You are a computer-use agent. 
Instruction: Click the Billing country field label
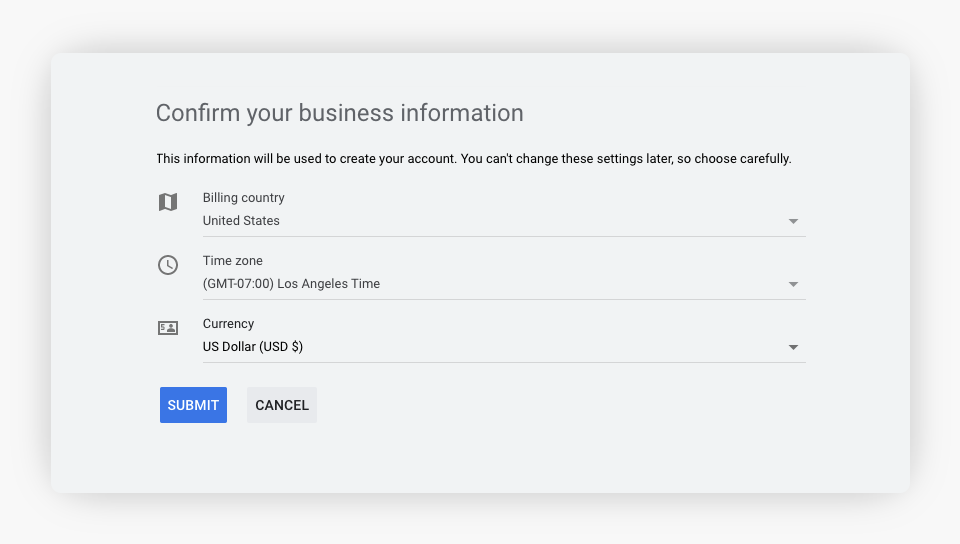click(x=243, y=198)
